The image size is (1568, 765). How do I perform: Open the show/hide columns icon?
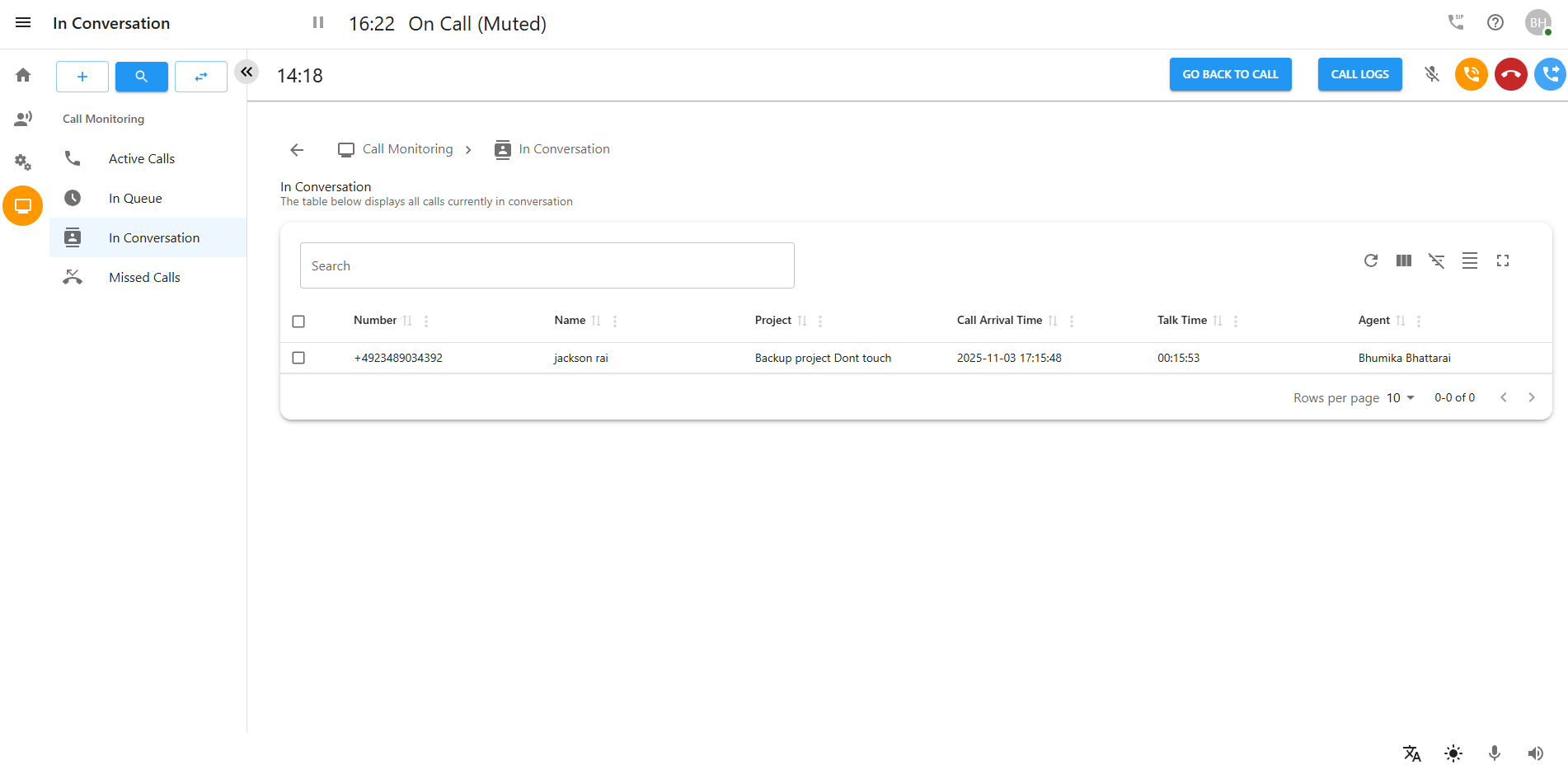(x=1404, y=260)
